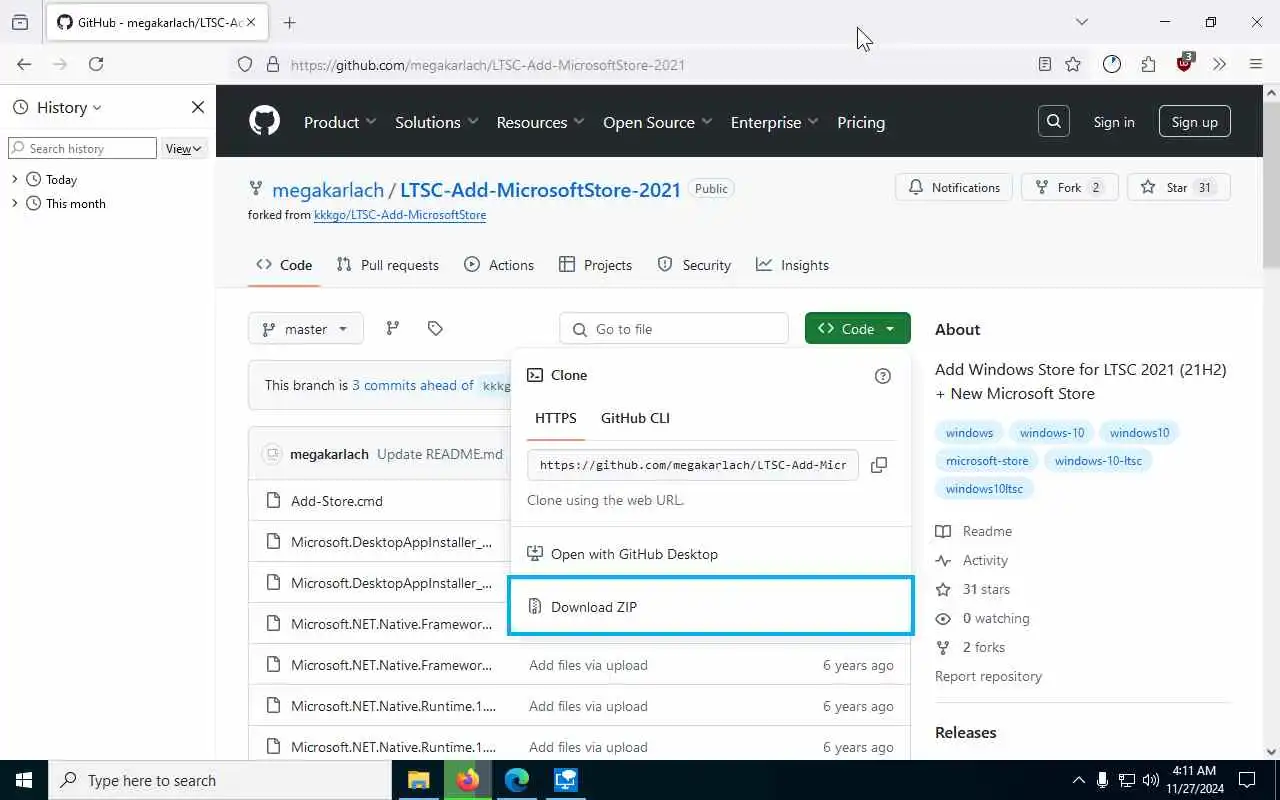
Task: Show more toolbar tools overflow chevrons
Action: [1219, 64]
